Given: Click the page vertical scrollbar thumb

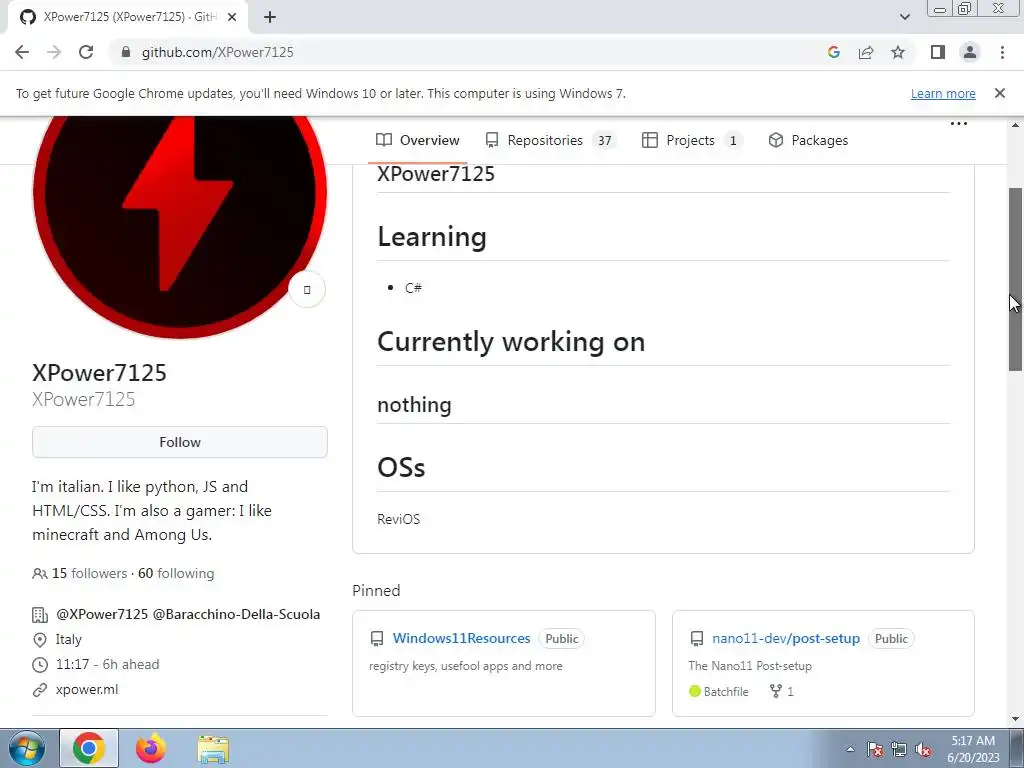Looking at the screenshot, I should (1016, 279).
